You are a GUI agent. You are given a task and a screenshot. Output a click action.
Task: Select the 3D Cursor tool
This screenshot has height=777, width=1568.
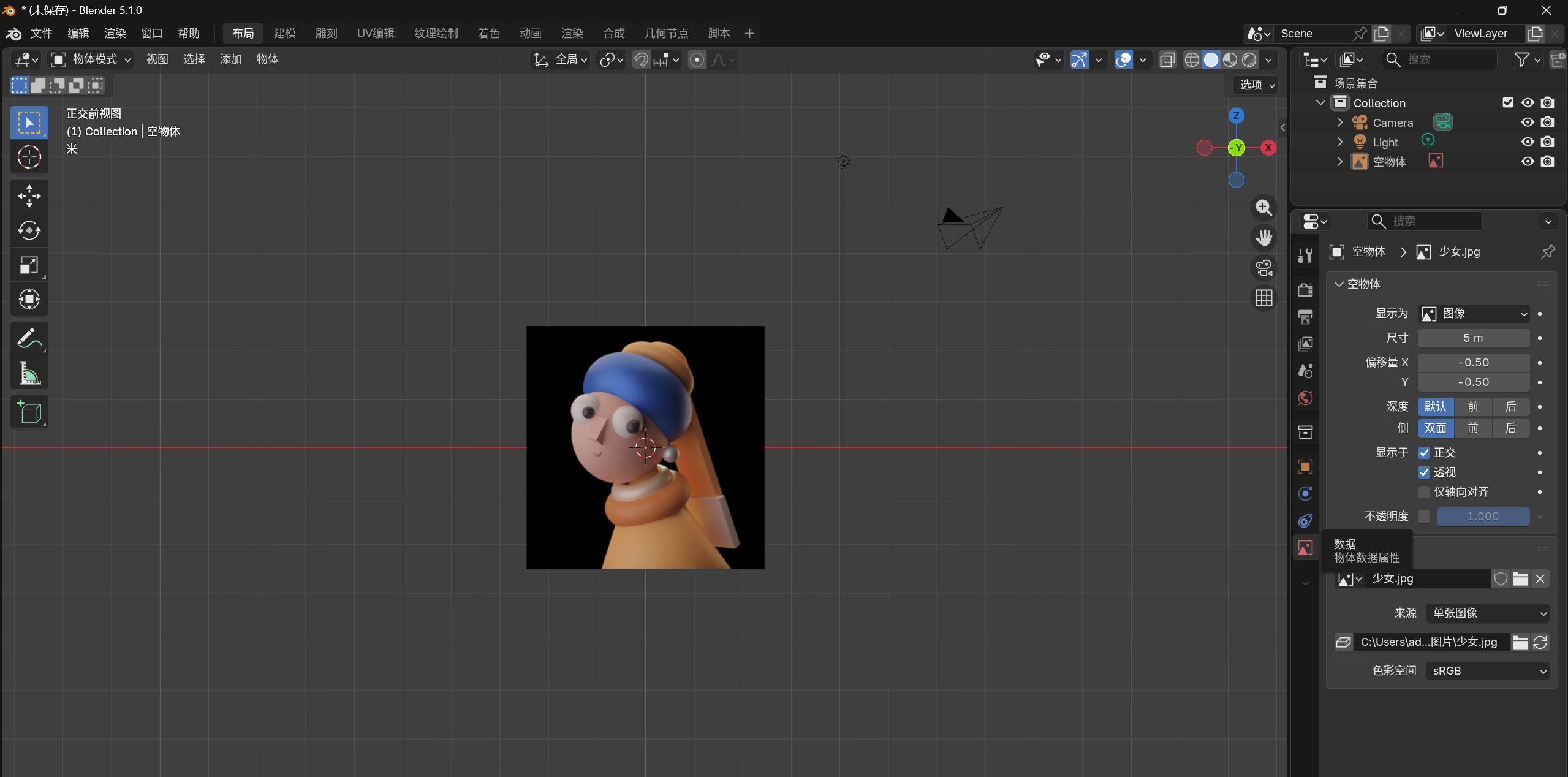tap(29, 157)
